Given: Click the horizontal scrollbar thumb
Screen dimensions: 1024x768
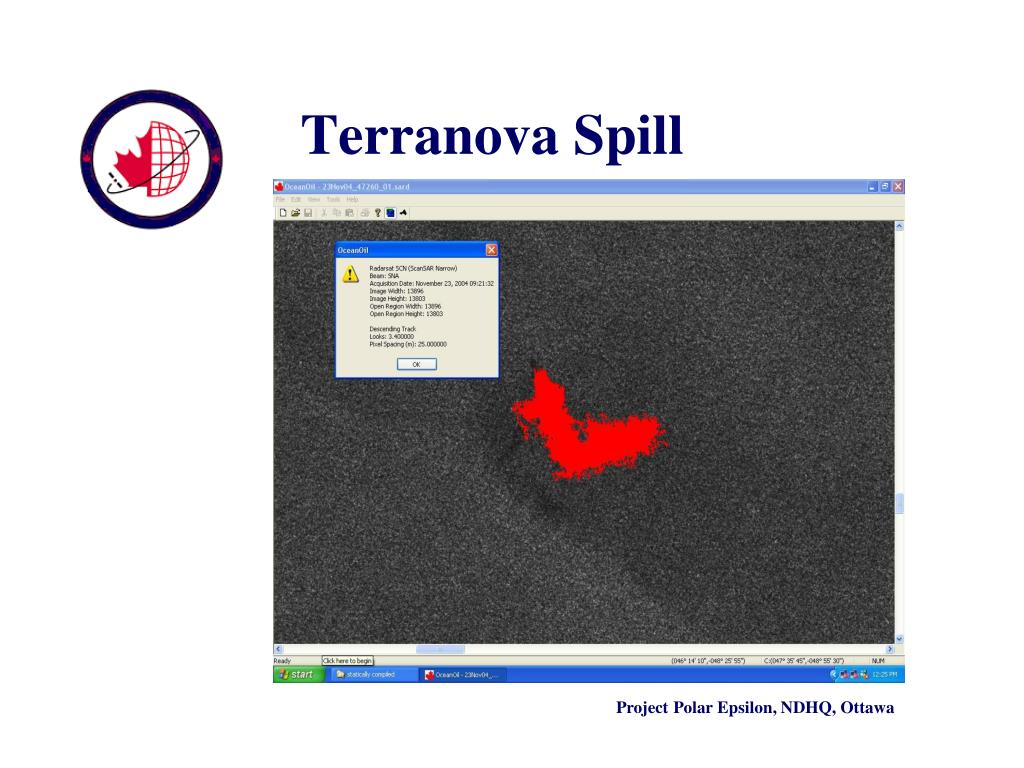Looking at the screenshot, I should click(440, 649).
